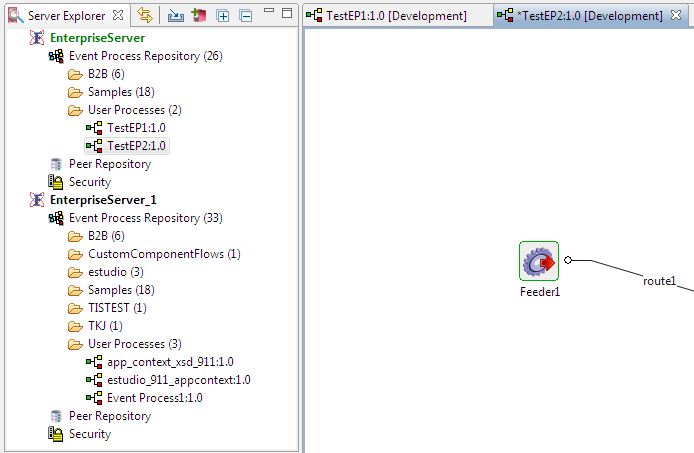Click the Feeder1 output port circle

coord(568,260)
